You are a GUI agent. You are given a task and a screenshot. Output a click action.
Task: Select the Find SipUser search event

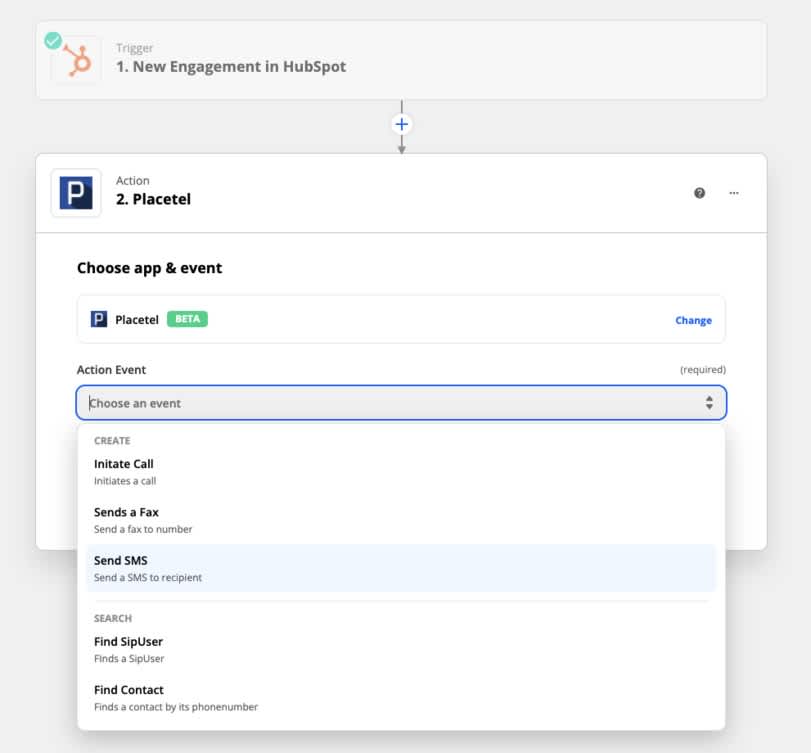pyautogui.click(x=401, y=650)
